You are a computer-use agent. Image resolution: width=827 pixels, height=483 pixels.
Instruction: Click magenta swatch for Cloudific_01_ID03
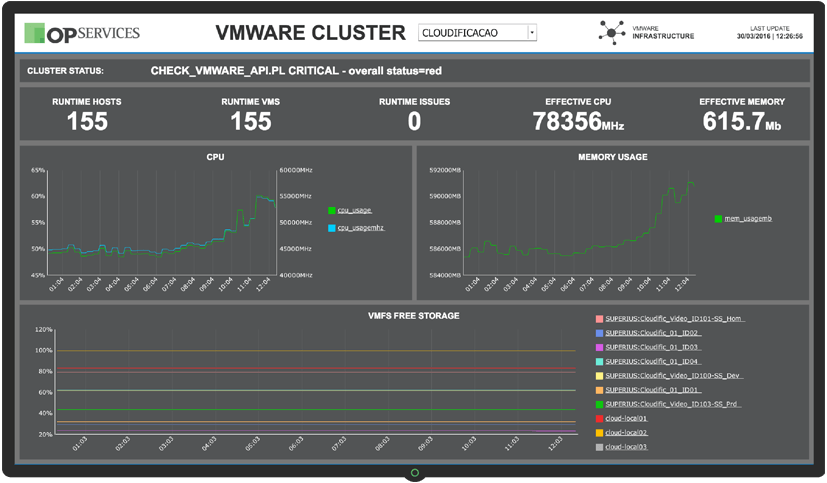tap(599, 347)
